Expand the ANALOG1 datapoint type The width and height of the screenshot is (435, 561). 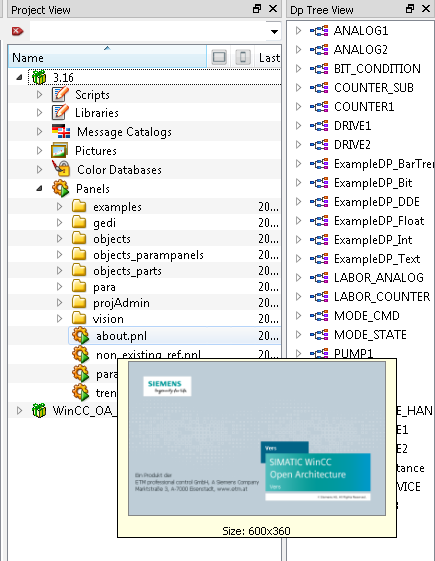(x=298, y=31)
